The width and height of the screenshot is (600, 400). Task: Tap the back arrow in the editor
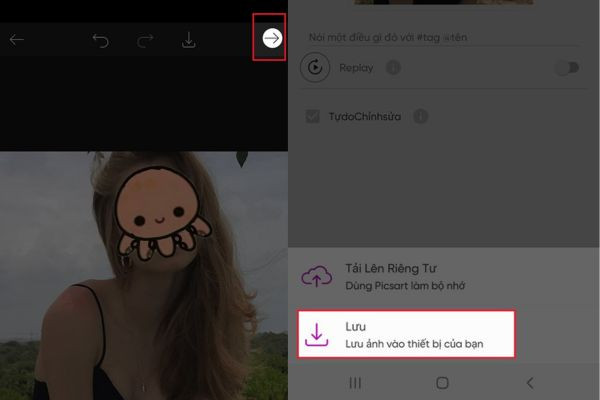(17, 39)
